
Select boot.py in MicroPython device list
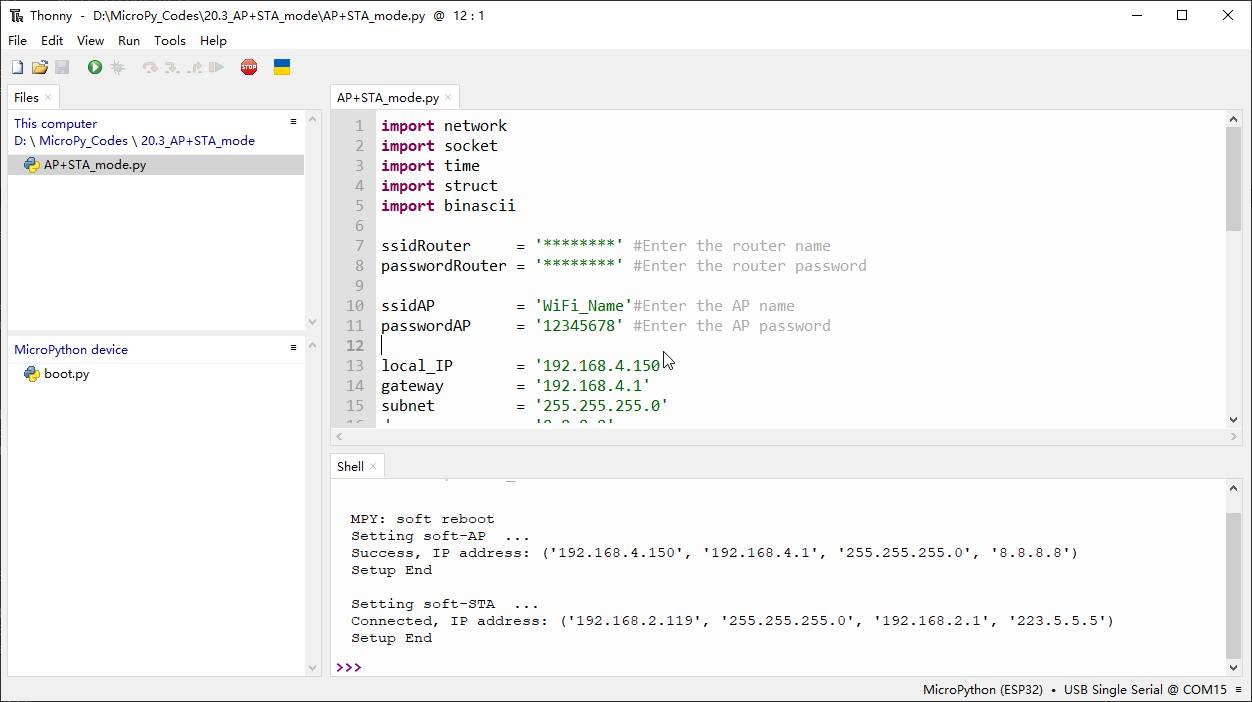pyautogui.click(x=67, y=374)
